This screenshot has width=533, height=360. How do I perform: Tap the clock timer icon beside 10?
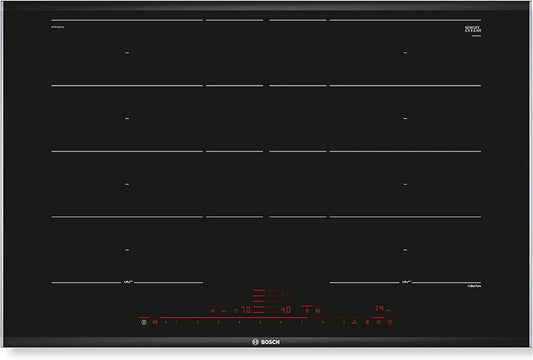point(236,311)
